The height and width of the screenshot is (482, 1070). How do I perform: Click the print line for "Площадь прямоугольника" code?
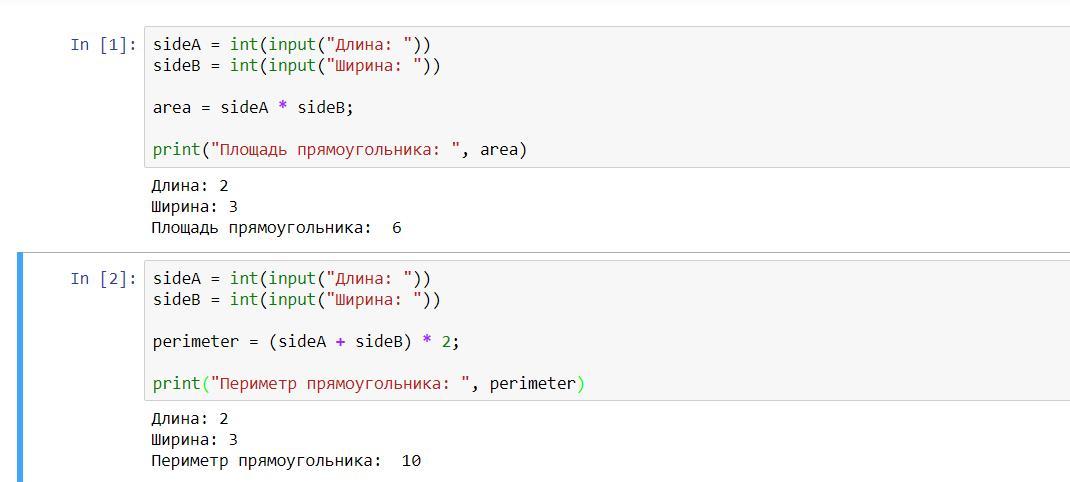click(340, 150)
